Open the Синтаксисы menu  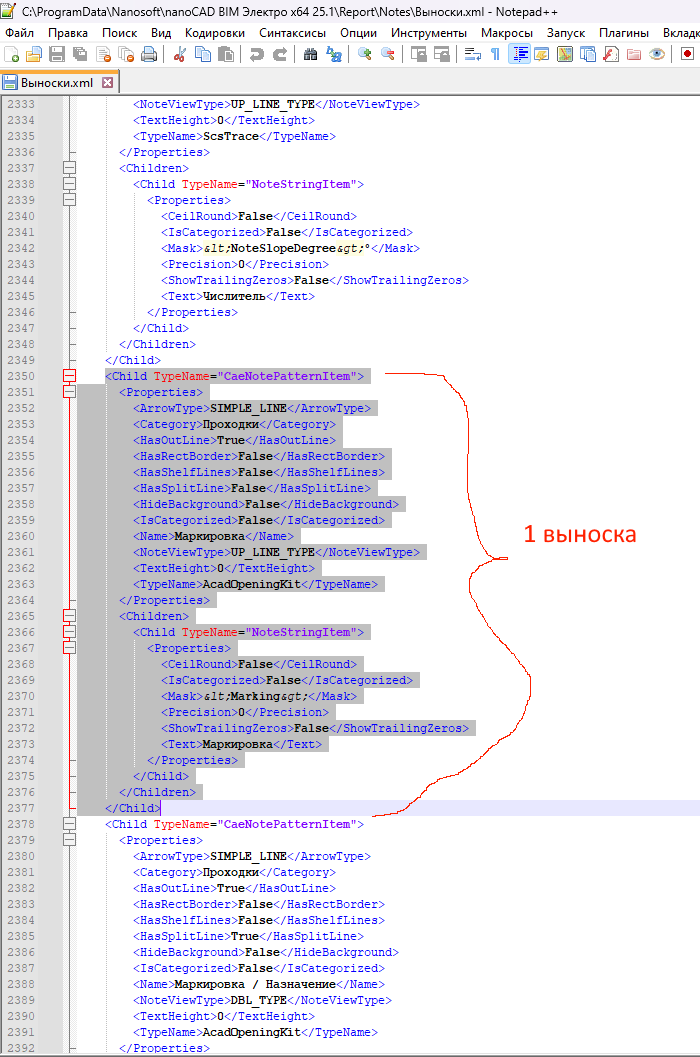292,32
